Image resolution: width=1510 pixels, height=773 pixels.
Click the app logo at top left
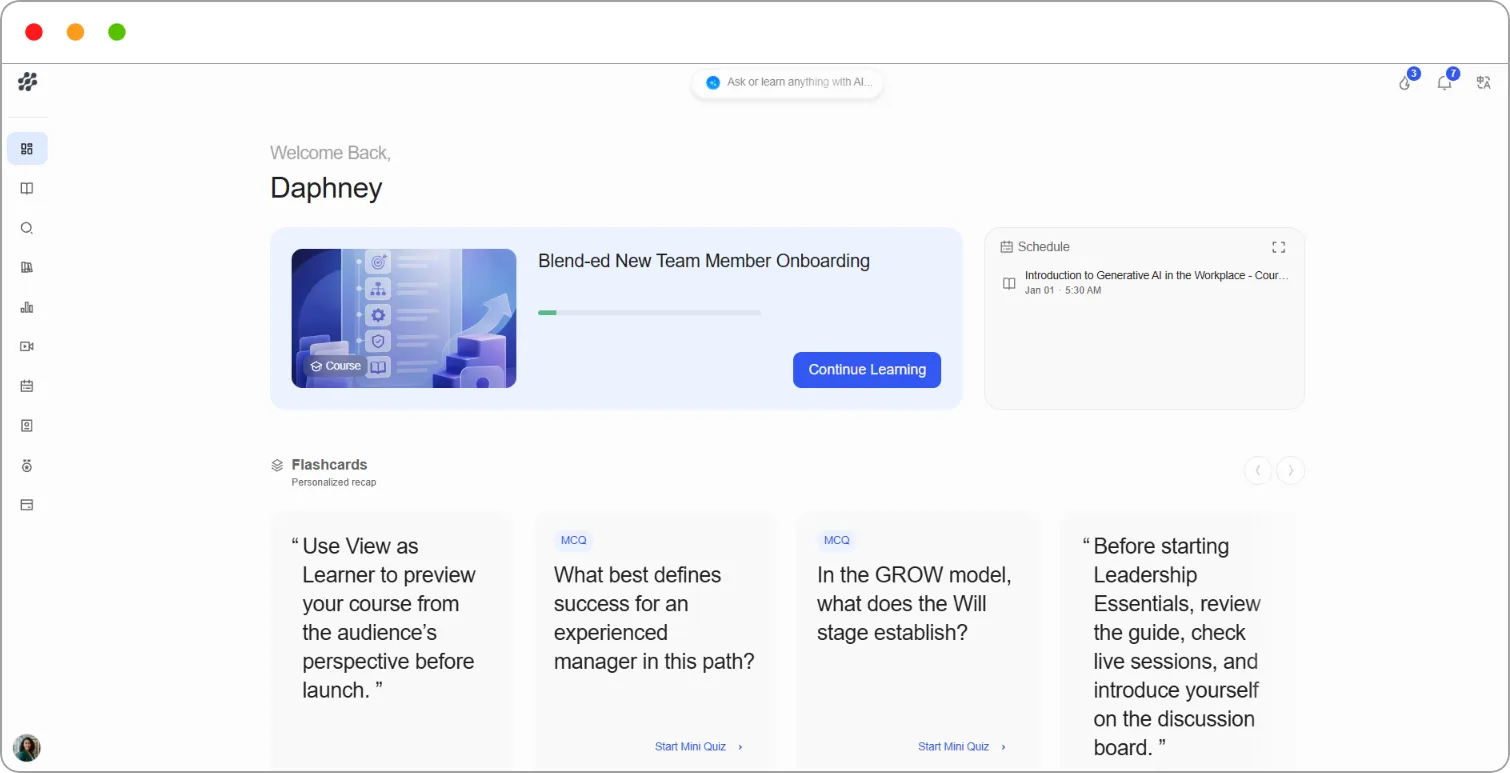pyautogui.click(x=28, y=82)
